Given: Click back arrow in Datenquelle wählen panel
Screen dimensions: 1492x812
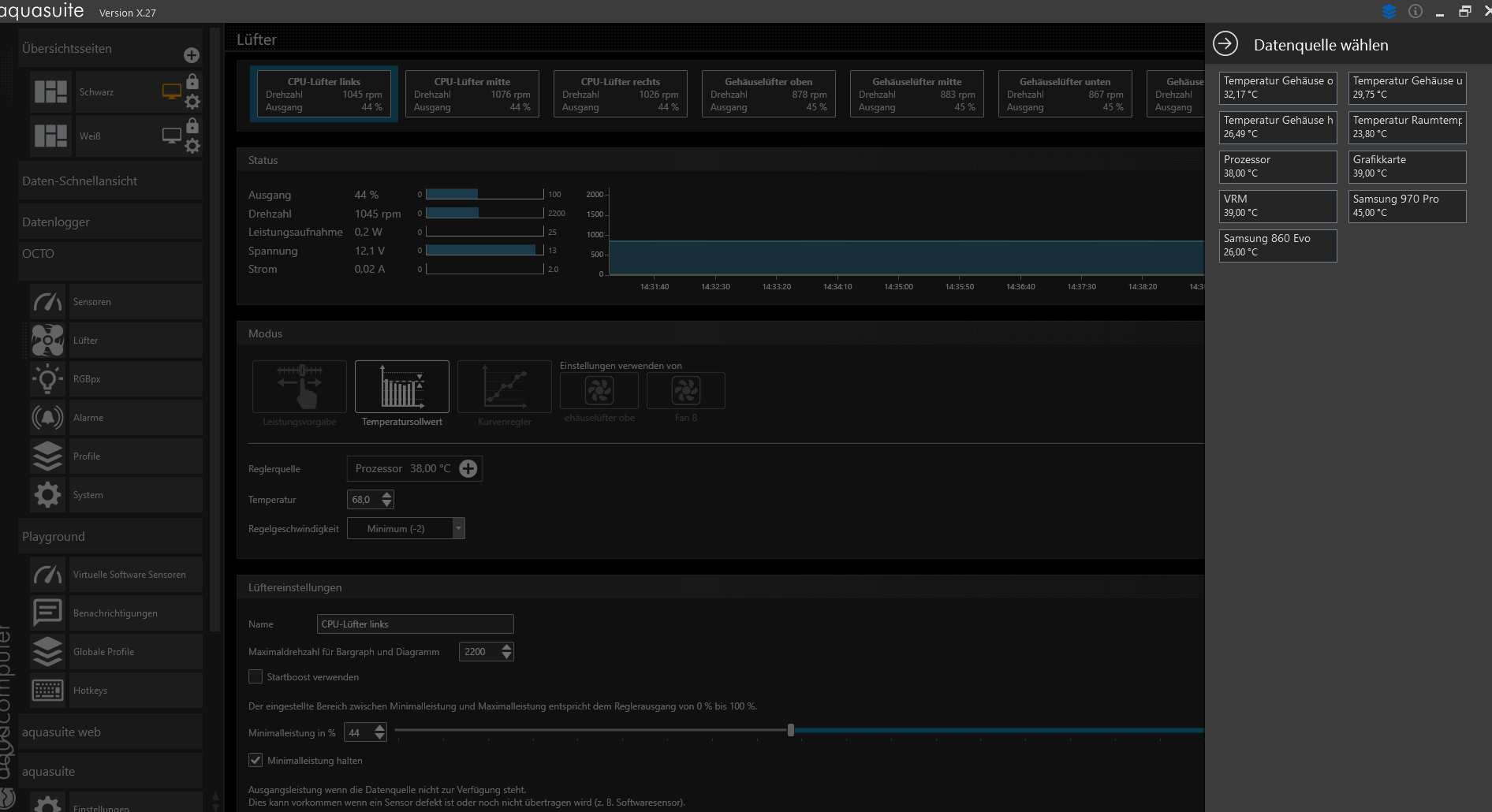Looking at the screenshot, I should pos(1225,44).
